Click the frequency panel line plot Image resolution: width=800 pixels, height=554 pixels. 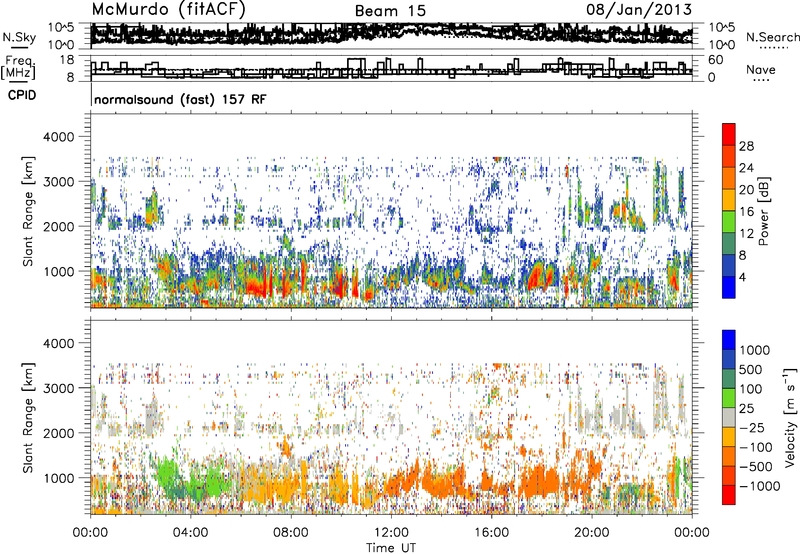pyautogui.click(x=391, y=69)
